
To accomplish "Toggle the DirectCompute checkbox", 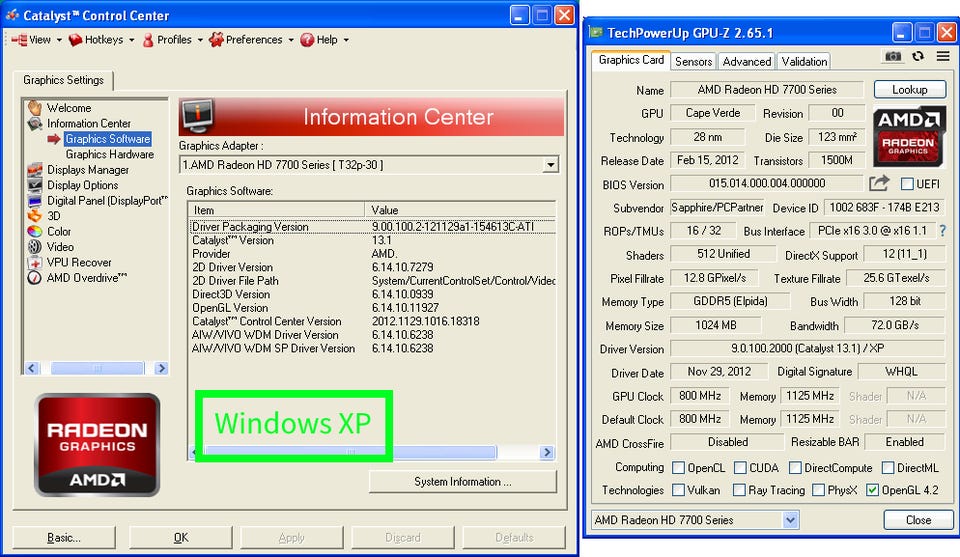I will click(795, 468).
